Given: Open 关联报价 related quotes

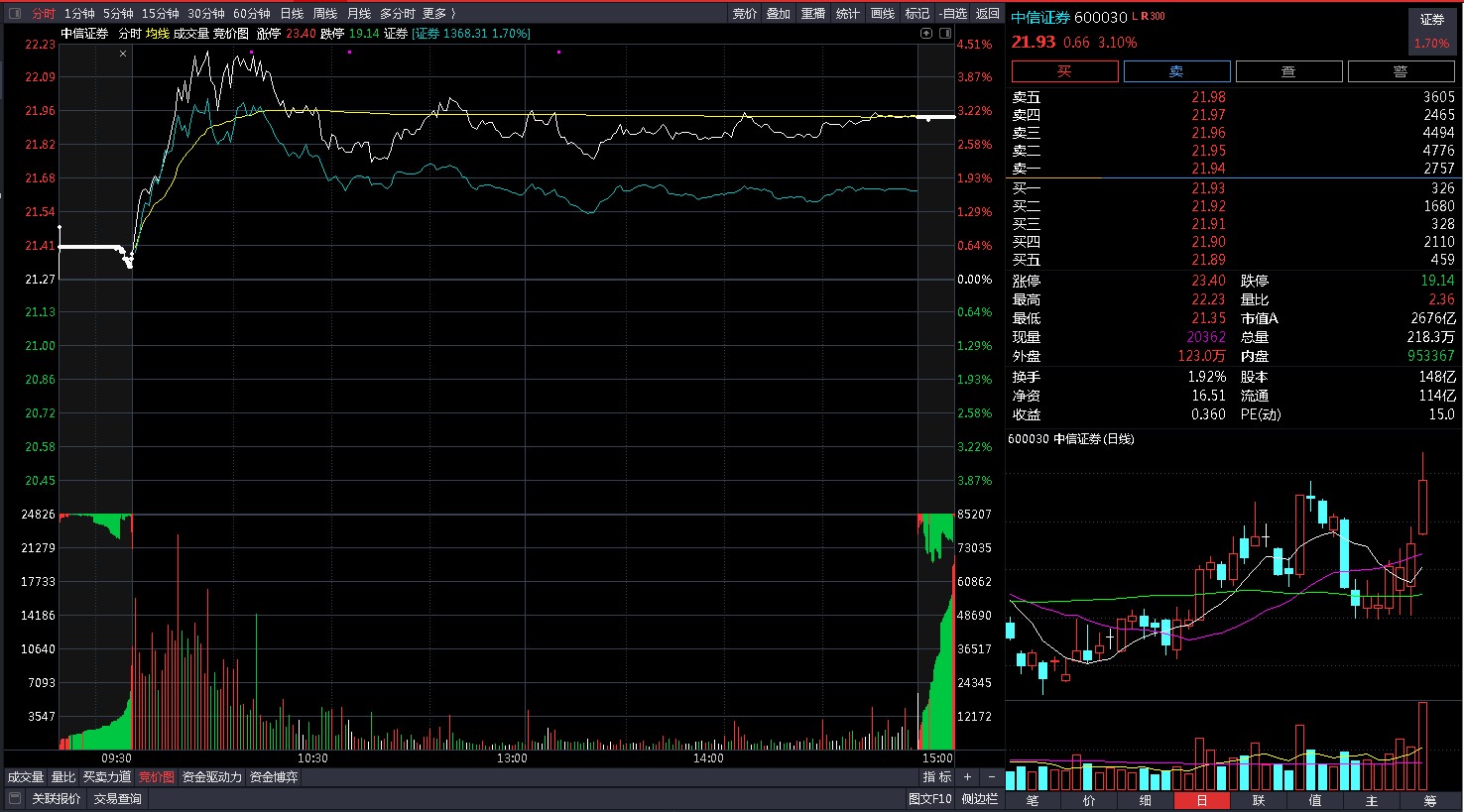Looking at the screenshot, I should point(57,798).
